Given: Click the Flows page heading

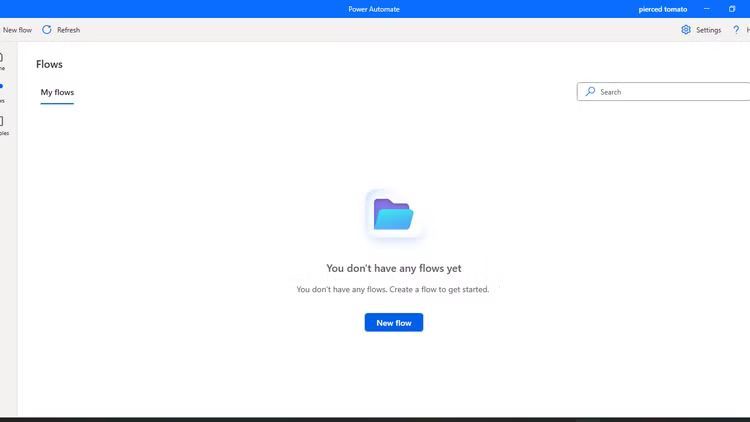Looking at the screenshot, I should point(49,64).
